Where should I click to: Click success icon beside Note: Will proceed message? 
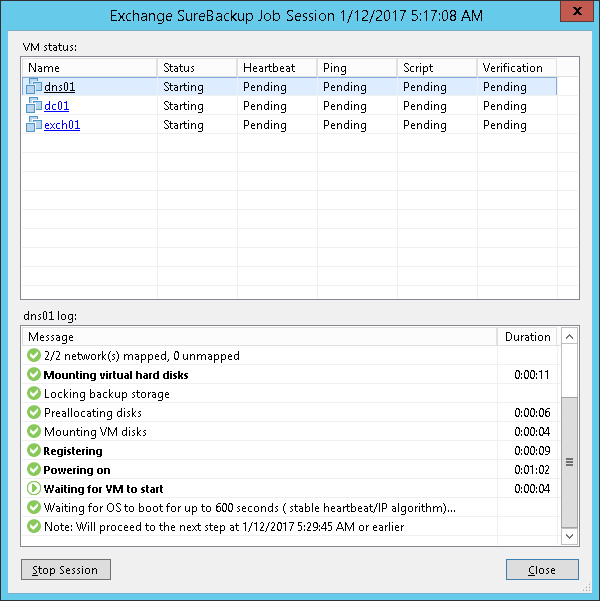(x=34, y=526)
